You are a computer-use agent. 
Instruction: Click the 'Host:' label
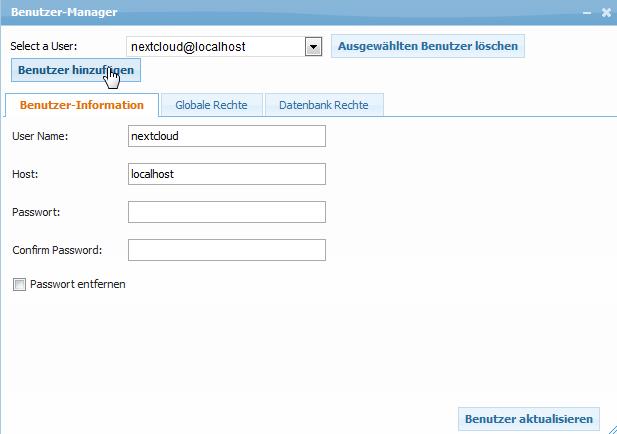(25, 174)
